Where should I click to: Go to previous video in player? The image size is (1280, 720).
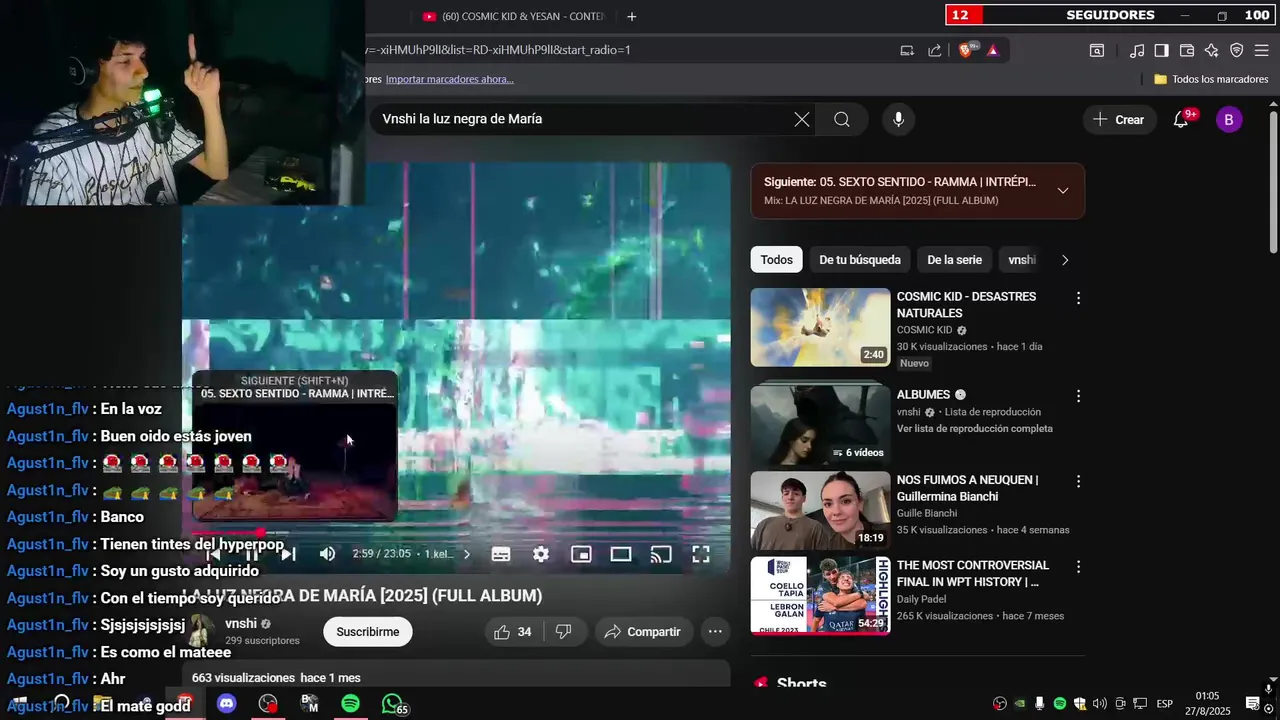click(214, 554)
